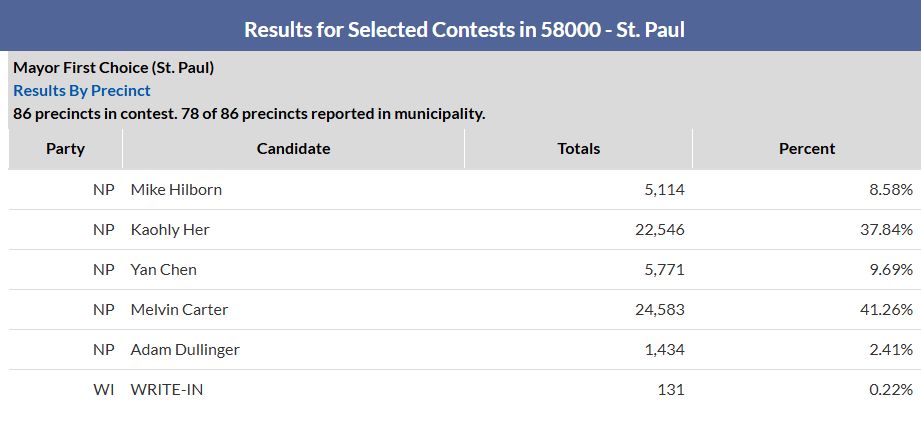
Task: Select the WRITE-IN candidate entry
Action: pos(167,389)
